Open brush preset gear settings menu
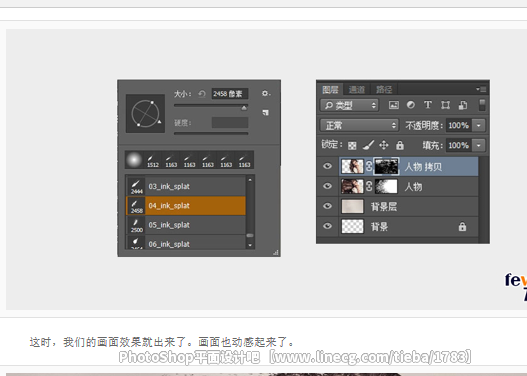 [266, 93]
